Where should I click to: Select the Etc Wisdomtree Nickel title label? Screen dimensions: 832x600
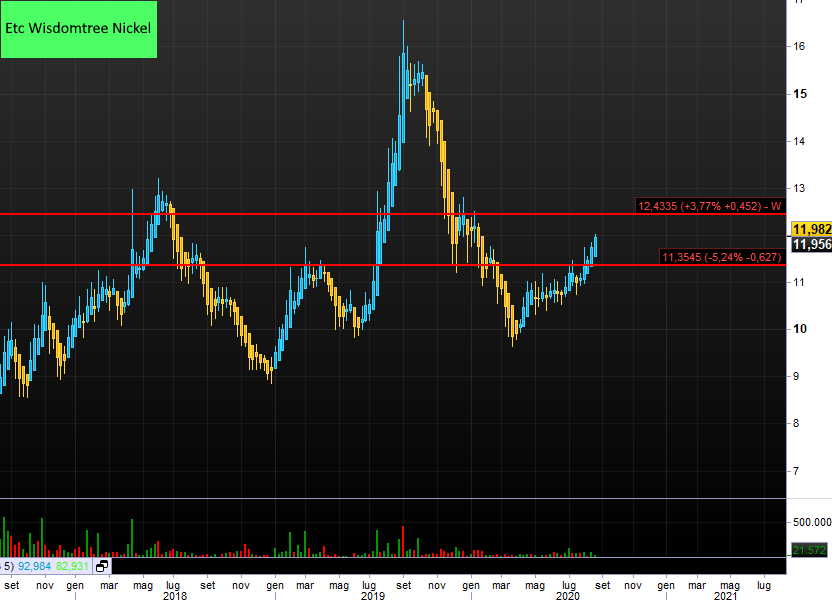79,29
